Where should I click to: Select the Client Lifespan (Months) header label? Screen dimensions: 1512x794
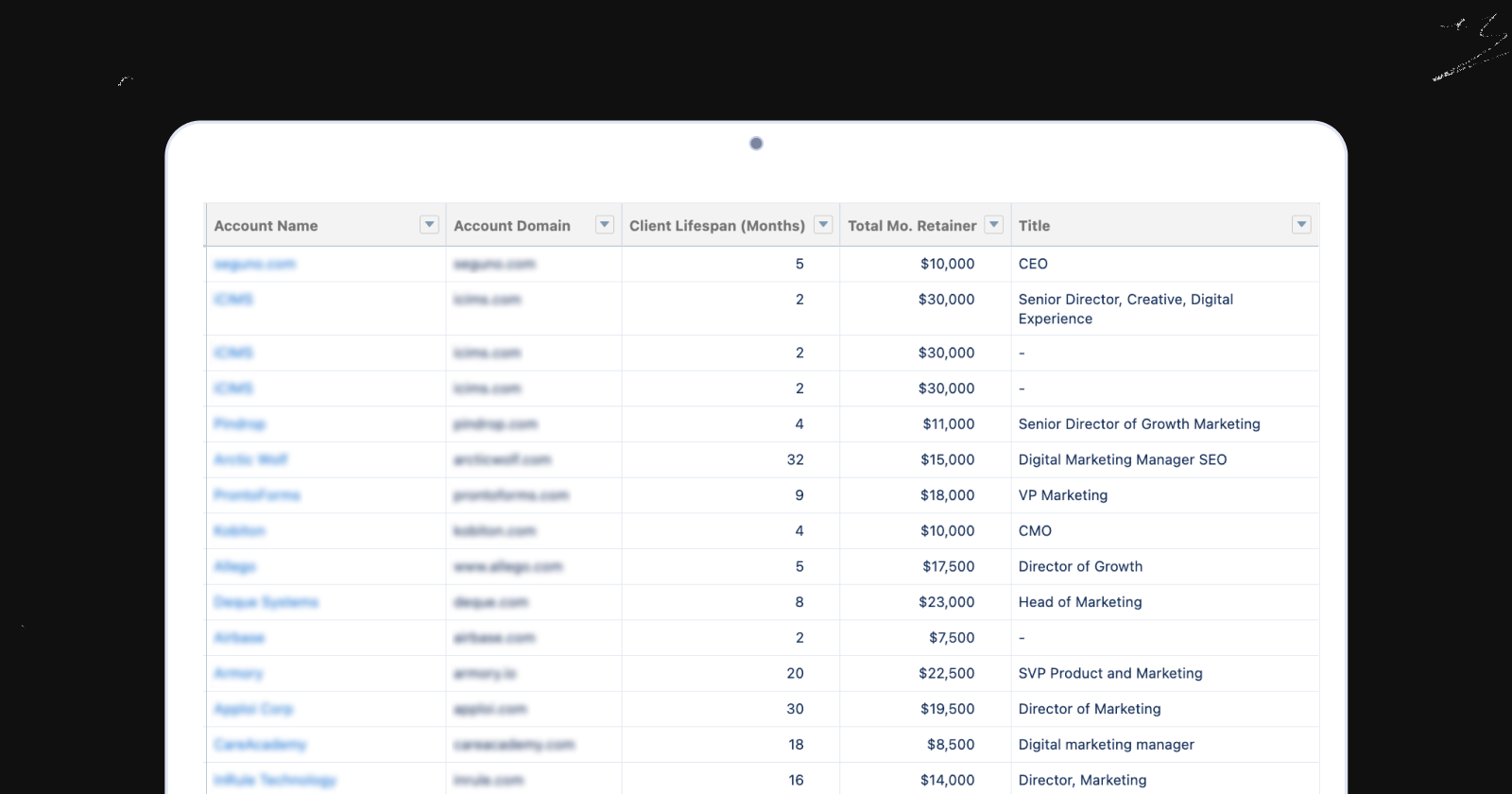[717, 226]
